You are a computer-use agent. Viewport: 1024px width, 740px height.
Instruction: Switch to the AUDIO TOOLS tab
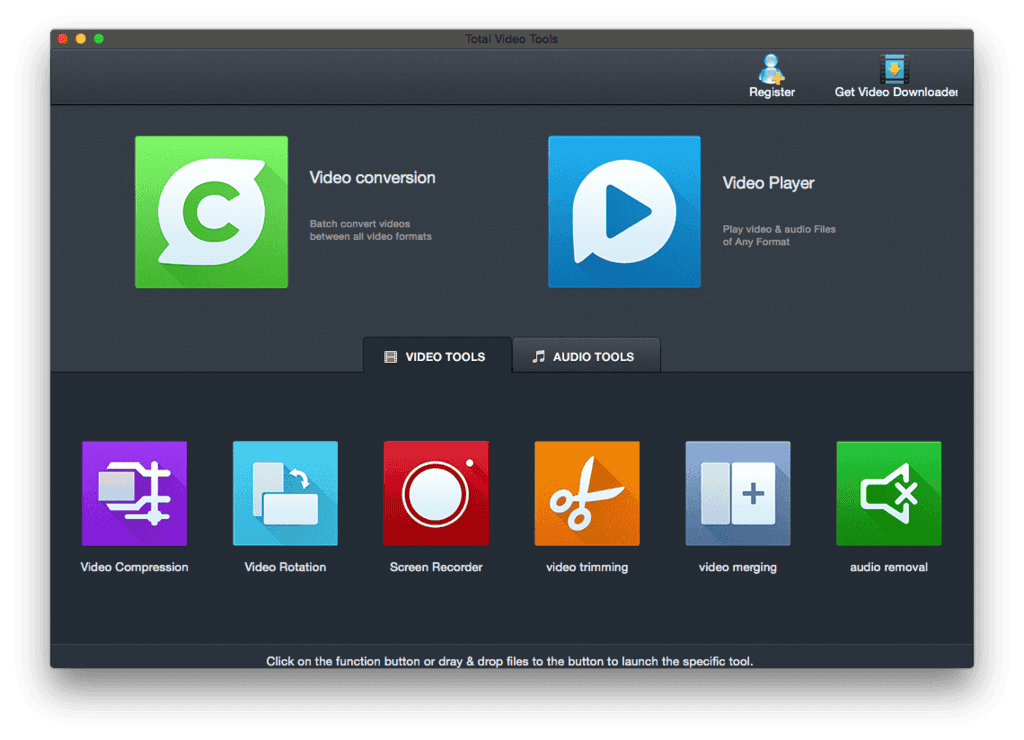[586, 356]
